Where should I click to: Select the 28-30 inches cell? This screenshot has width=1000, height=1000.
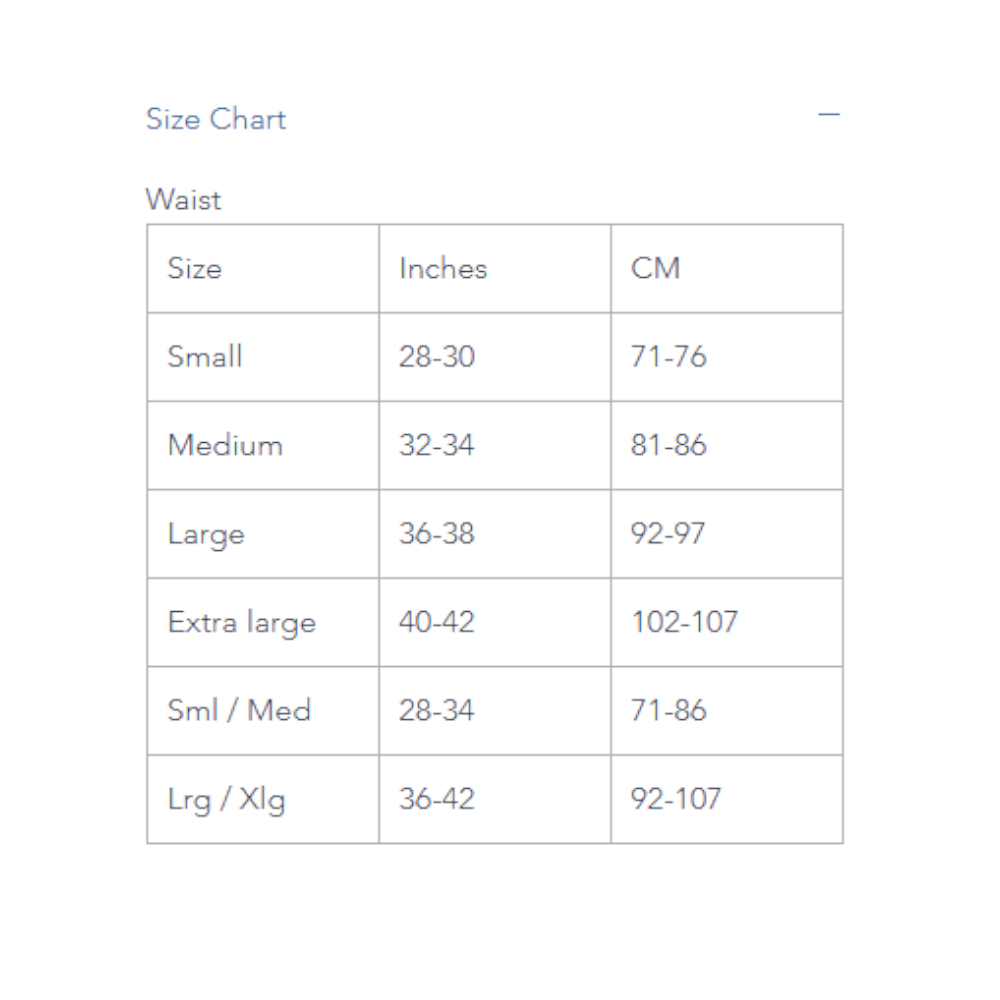pyautogui.click(x=437, y=357)
